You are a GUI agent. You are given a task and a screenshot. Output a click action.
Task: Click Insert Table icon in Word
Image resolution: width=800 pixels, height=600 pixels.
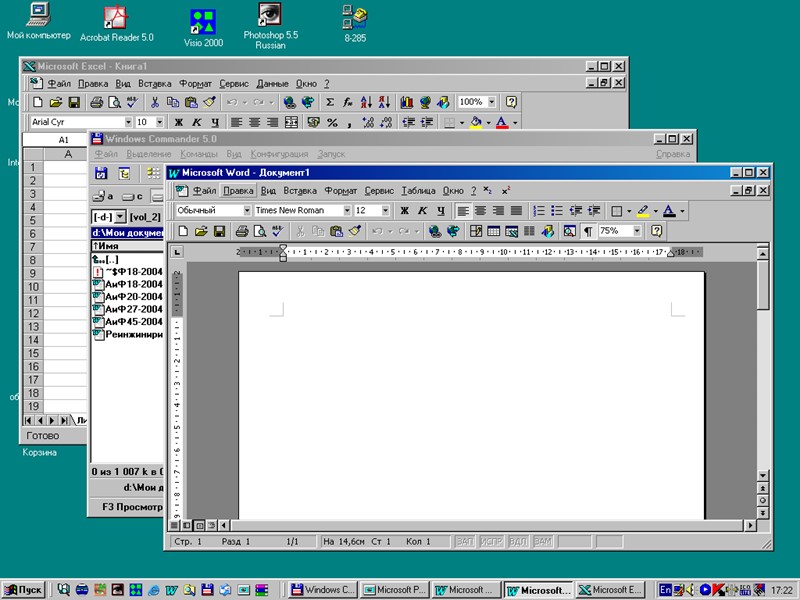point(493,232)
